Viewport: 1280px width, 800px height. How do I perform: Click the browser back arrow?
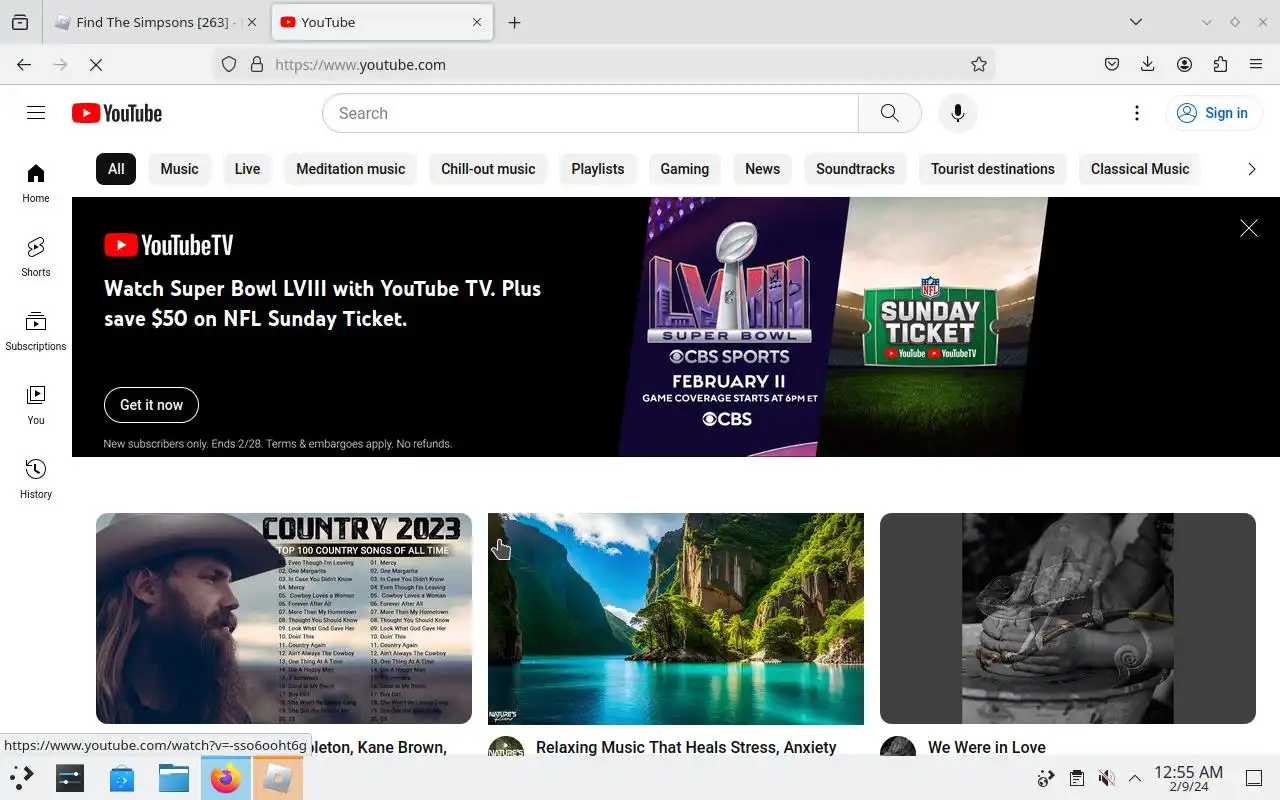[24, 64]
